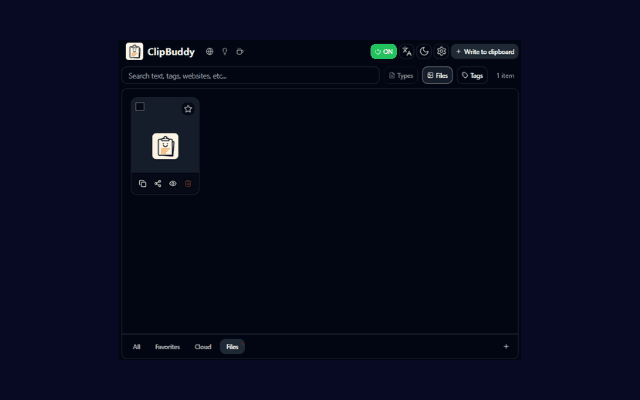640x400 pixels.
Task: Click the ClipBuddy title text
Action: (171, 52)
